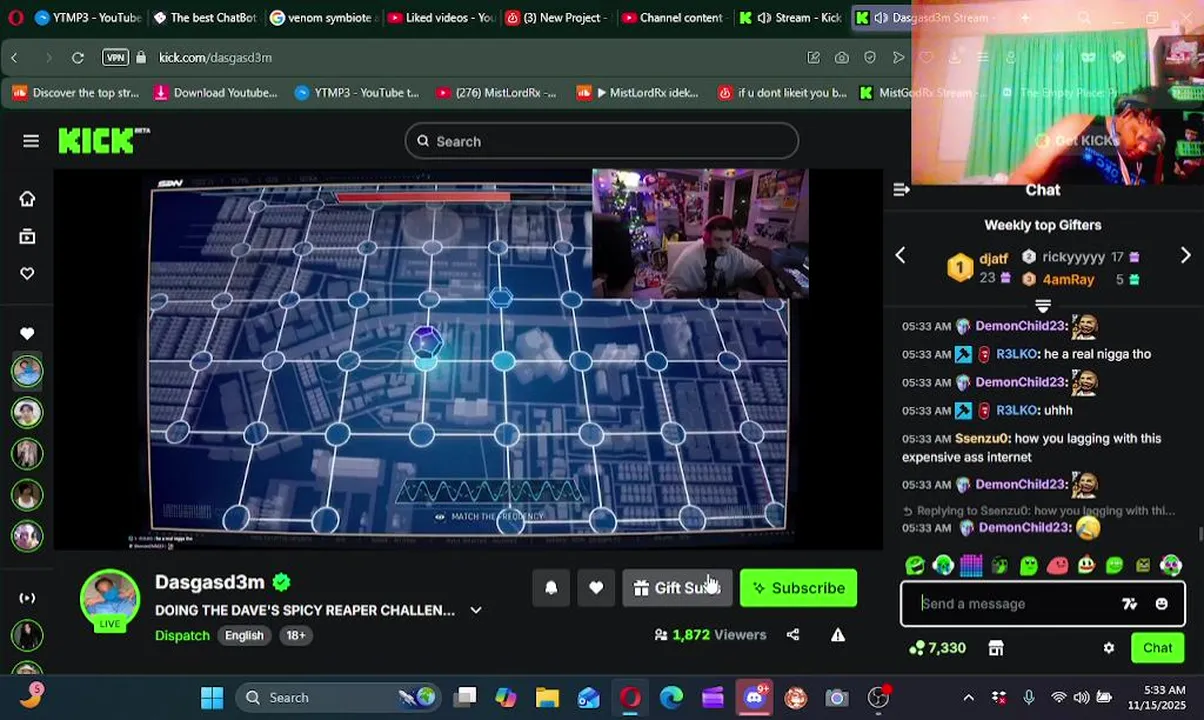Show next weekly top gifters

tap(1185, 256)
